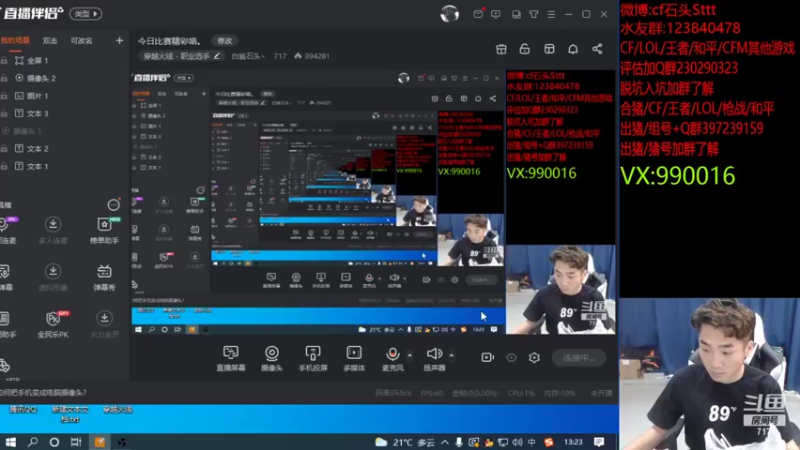
Task: Toggle visibility of the hidden 摄像头 1 source
Action: pyautogui.click(x=5, y=131)
